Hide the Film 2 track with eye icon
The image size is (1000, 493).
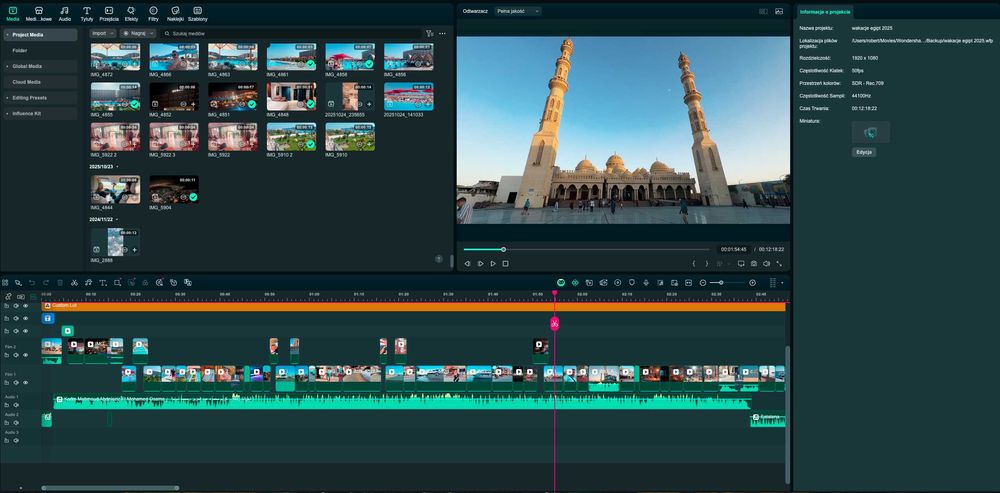point(26,355)
